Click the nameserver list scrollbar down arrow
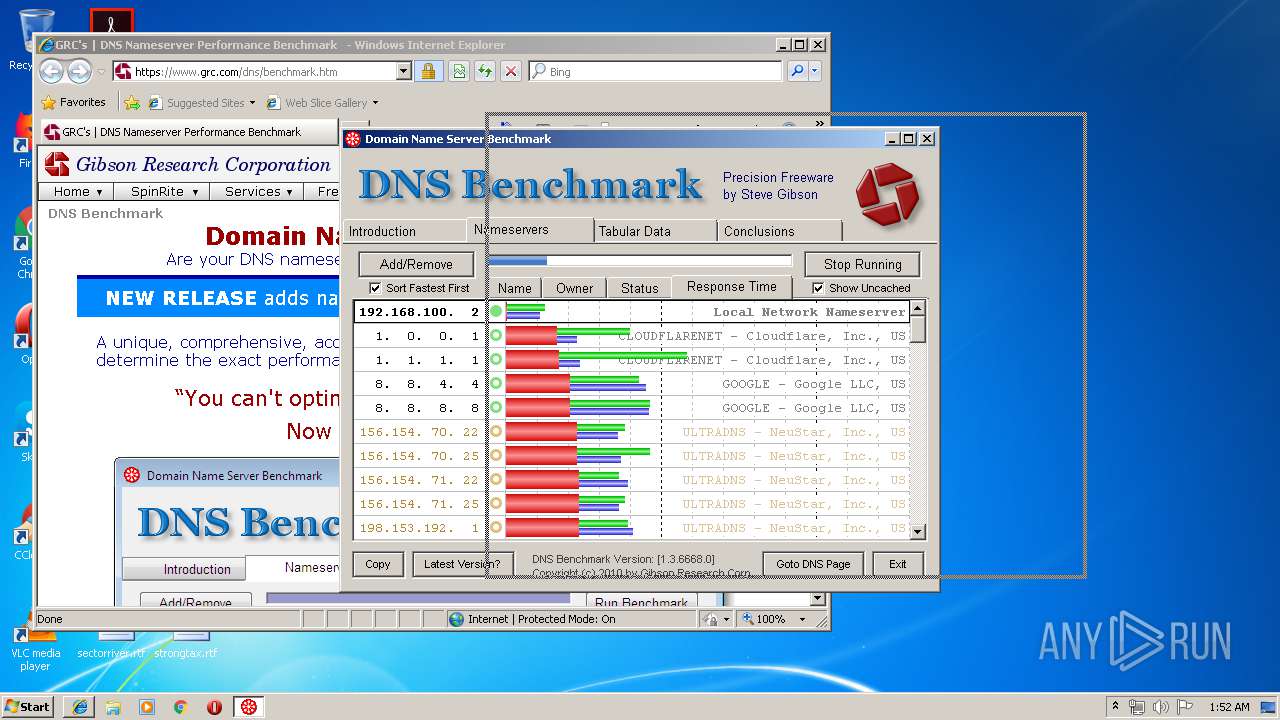 pos(918,532)
